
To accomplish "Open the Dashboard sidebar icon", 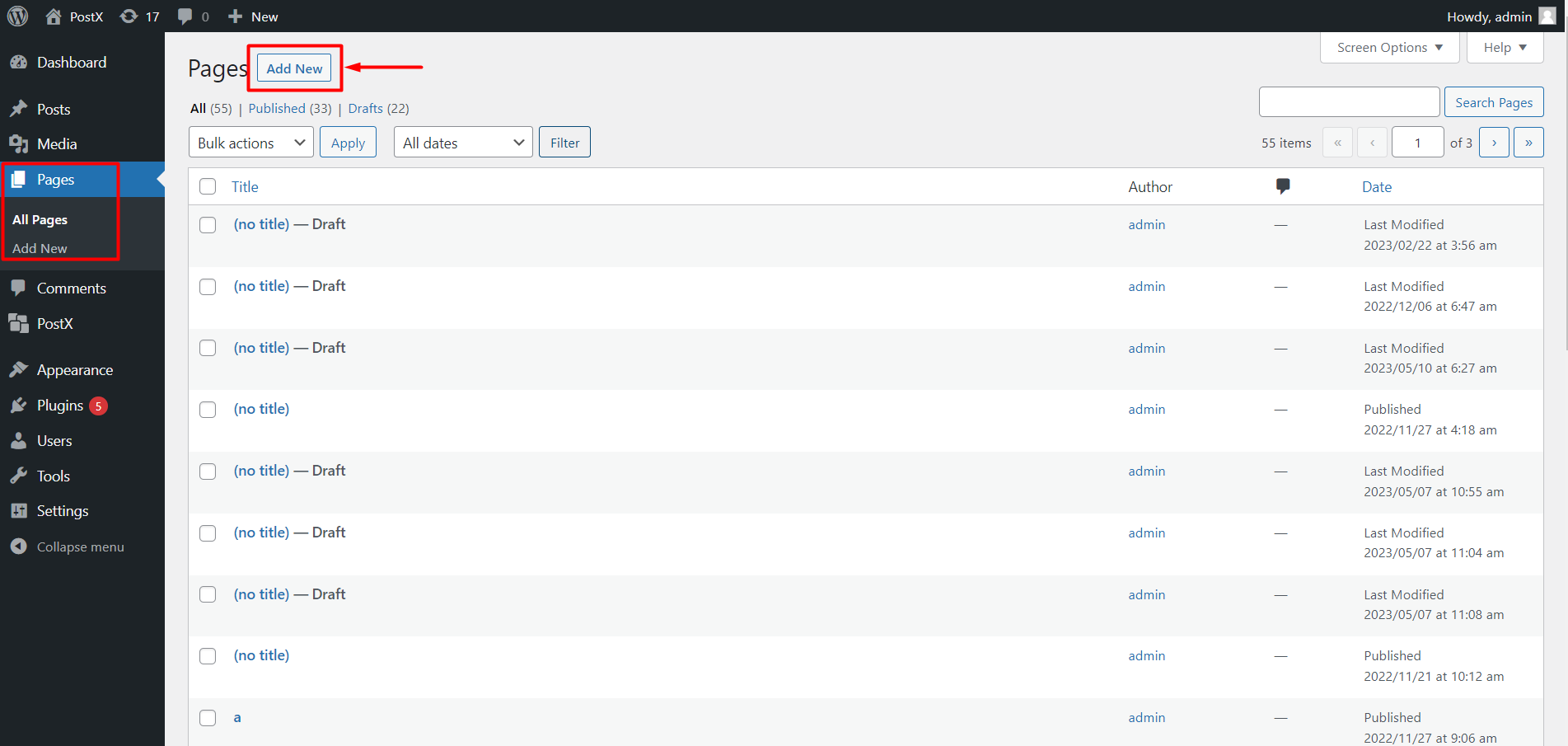I will click(18, 63).
